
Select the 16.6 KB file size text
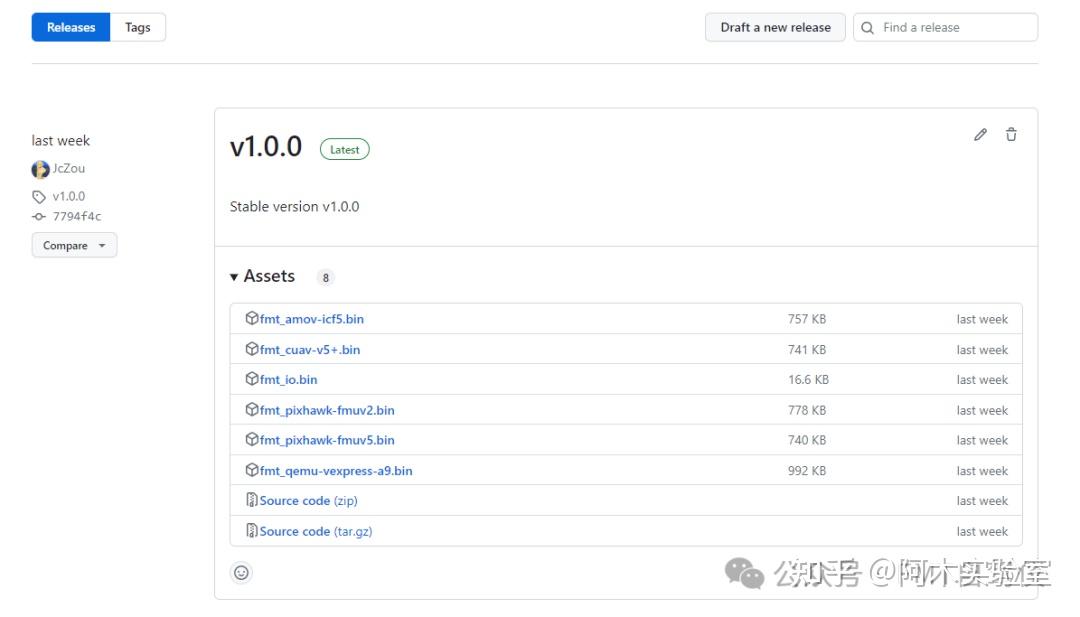(809, 379)
